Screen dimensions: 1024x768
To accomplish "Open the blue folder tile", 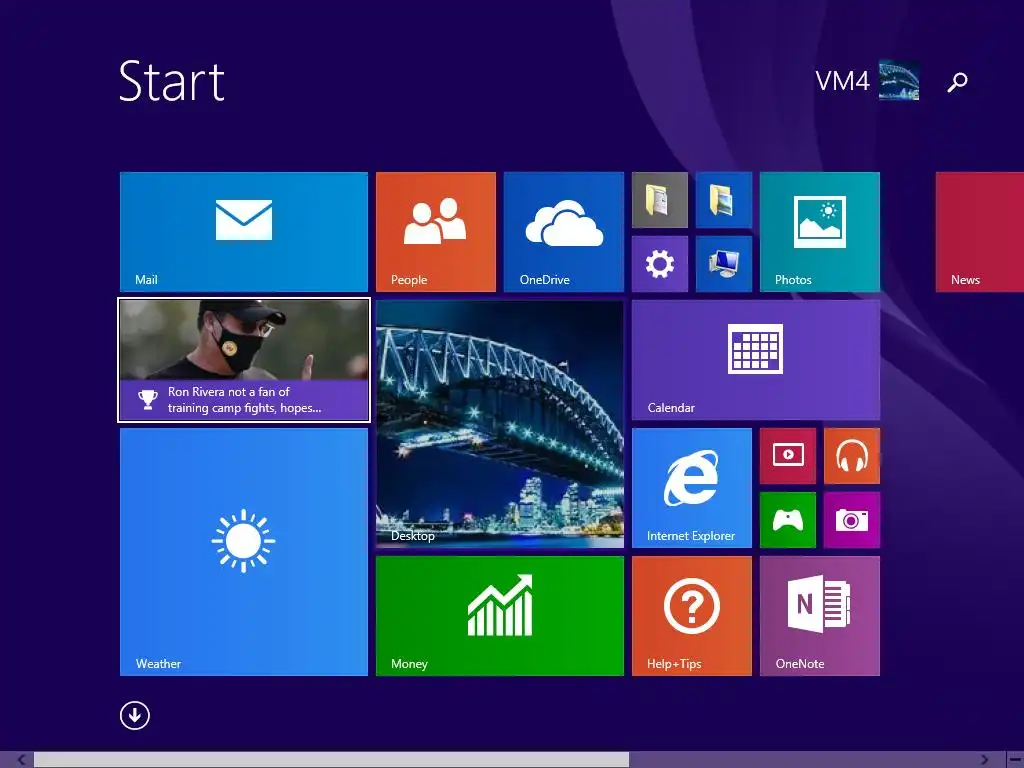I will click(724, 200).
